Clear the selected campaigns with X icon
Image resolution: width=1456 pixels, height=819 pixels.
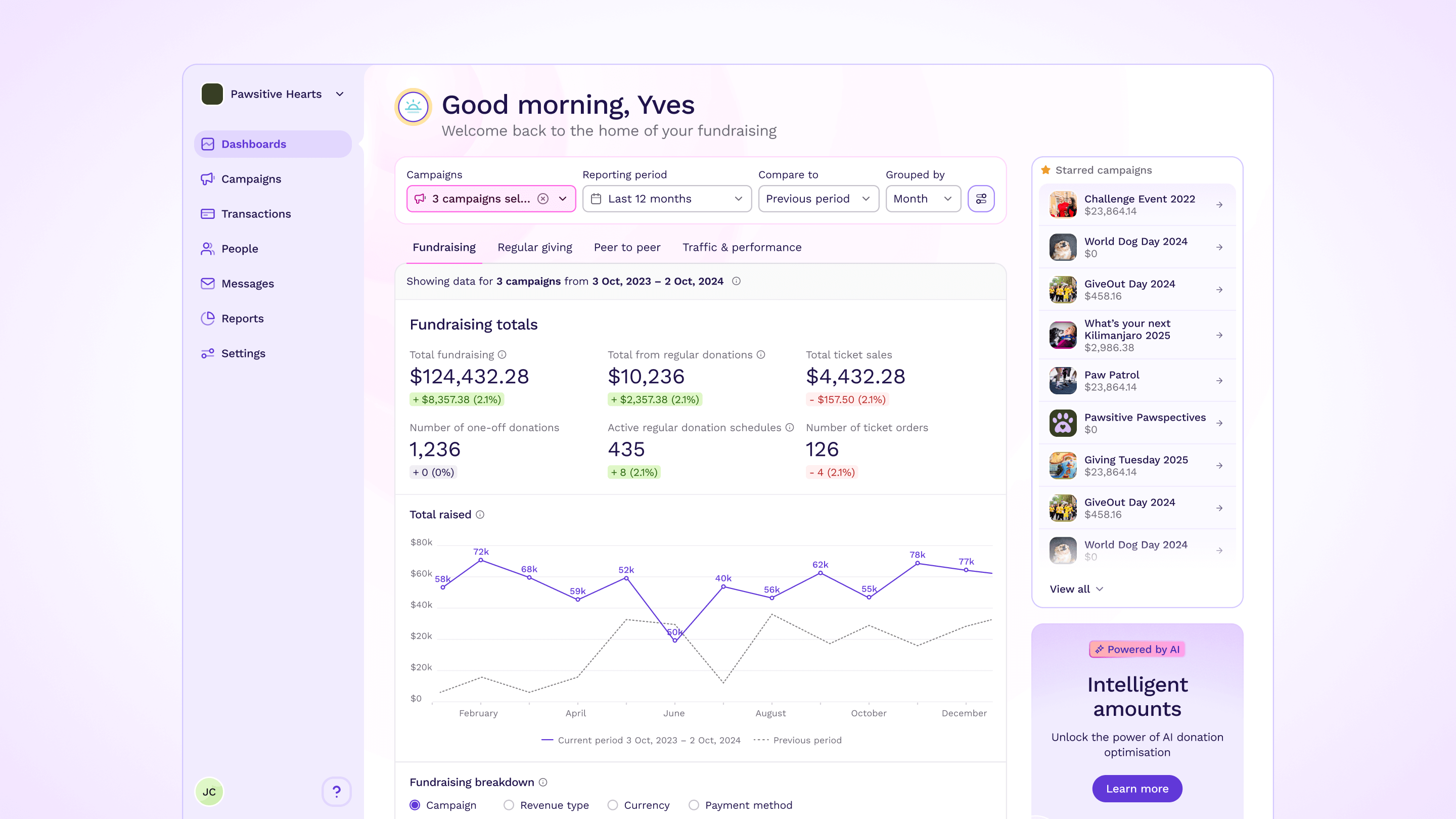click(542, 199)
